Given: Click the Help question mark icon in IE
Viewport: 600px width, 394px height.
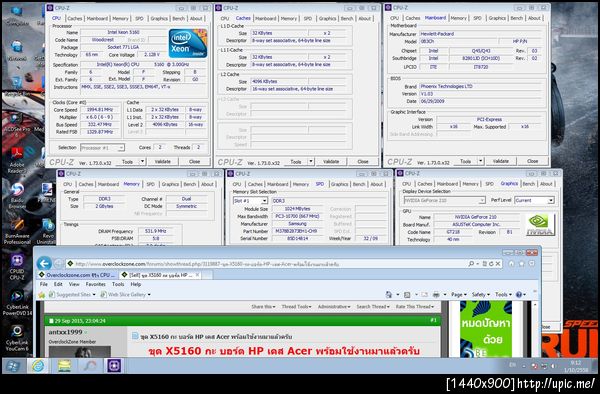Looking at the screenshot, I should point(519,295).
